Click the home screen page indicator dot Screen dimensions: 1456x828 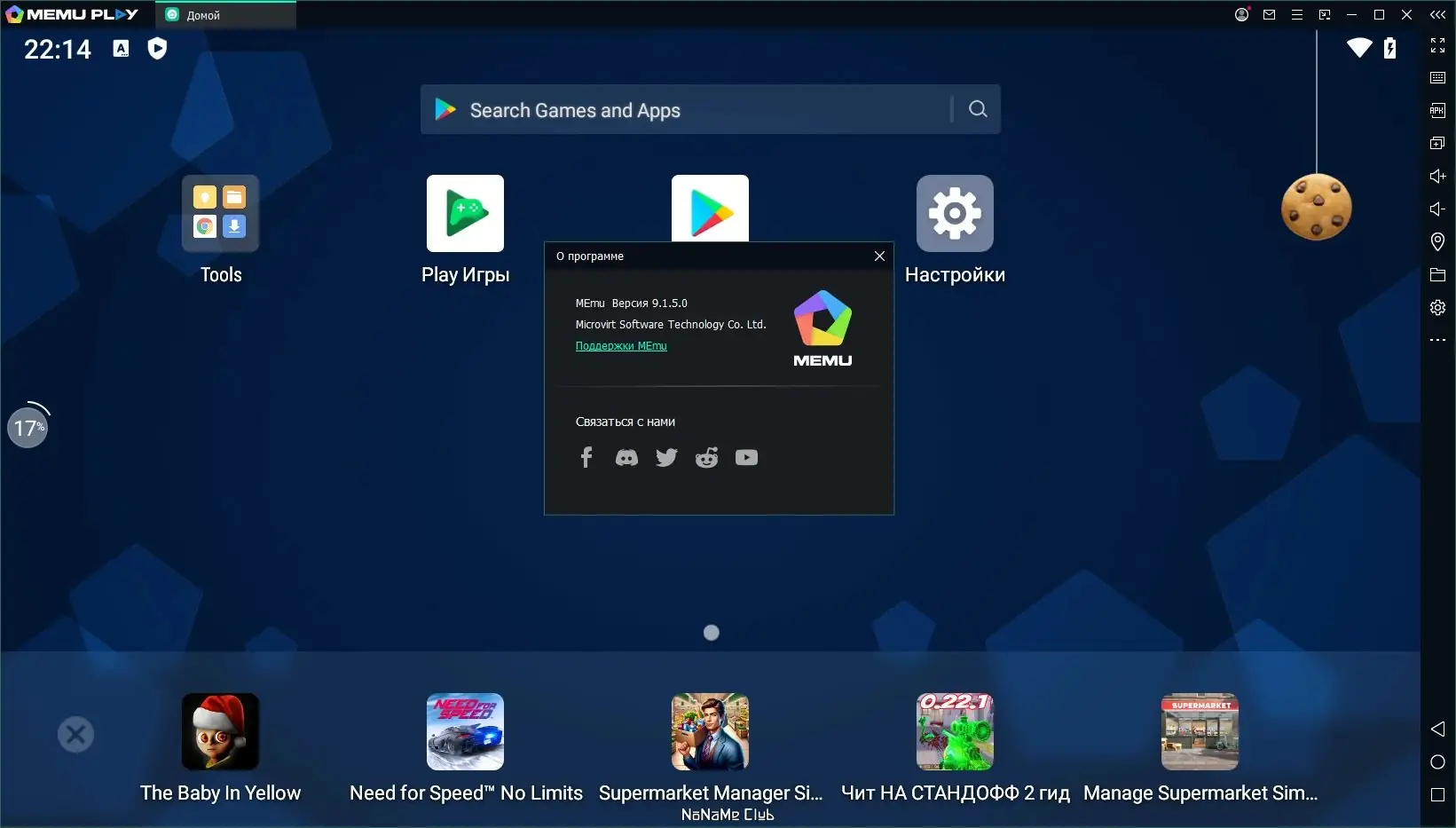pos(711,633)
